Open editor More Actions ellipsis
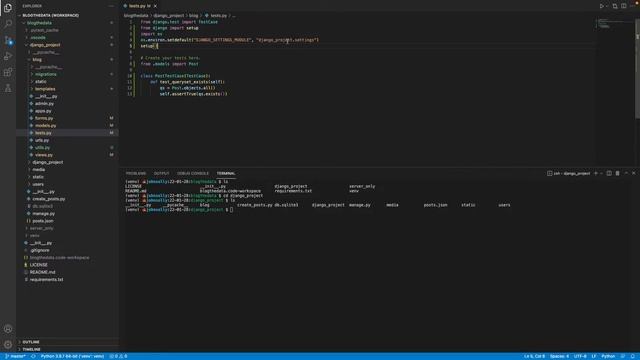The width and height of the screenshot is (640, 360). pos(633,6)
